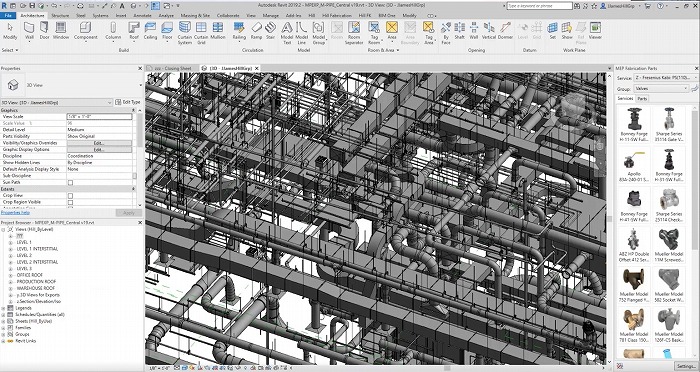Click Edit button for Visibility/Graphics Overrides
This screenshot has width=700, height=372.
pyautogui.click(x=99, y=143)
